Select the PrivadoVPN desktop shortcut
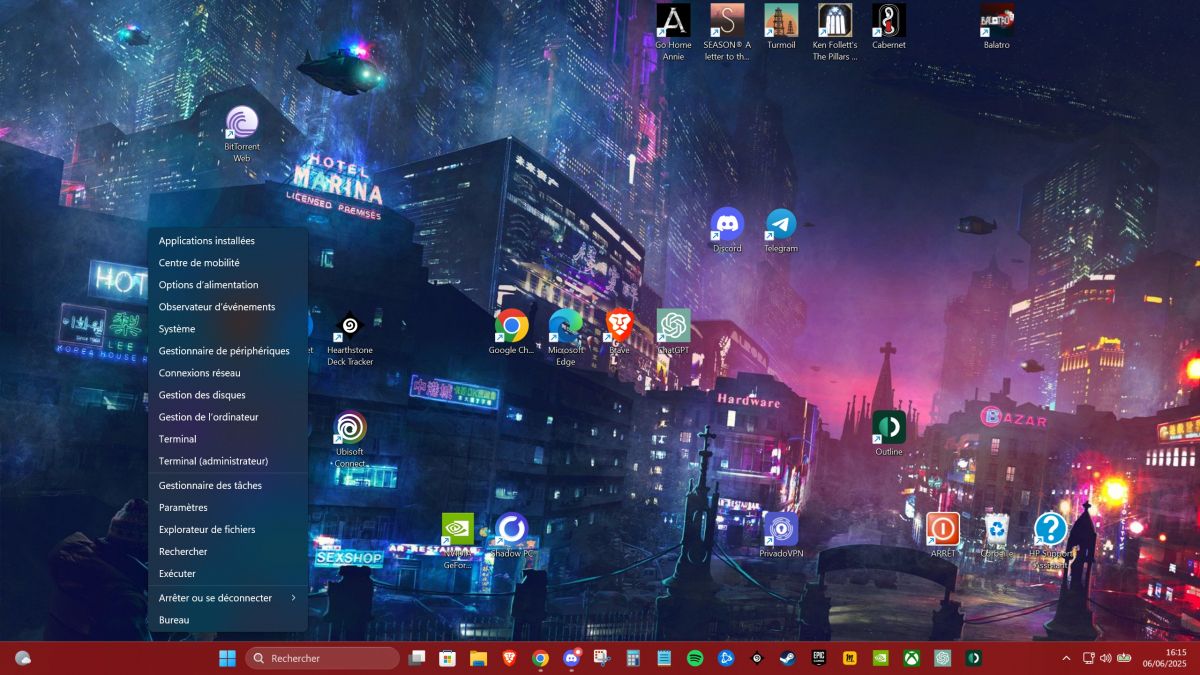Screen dimensions: 1200x675 click(781, 535)
